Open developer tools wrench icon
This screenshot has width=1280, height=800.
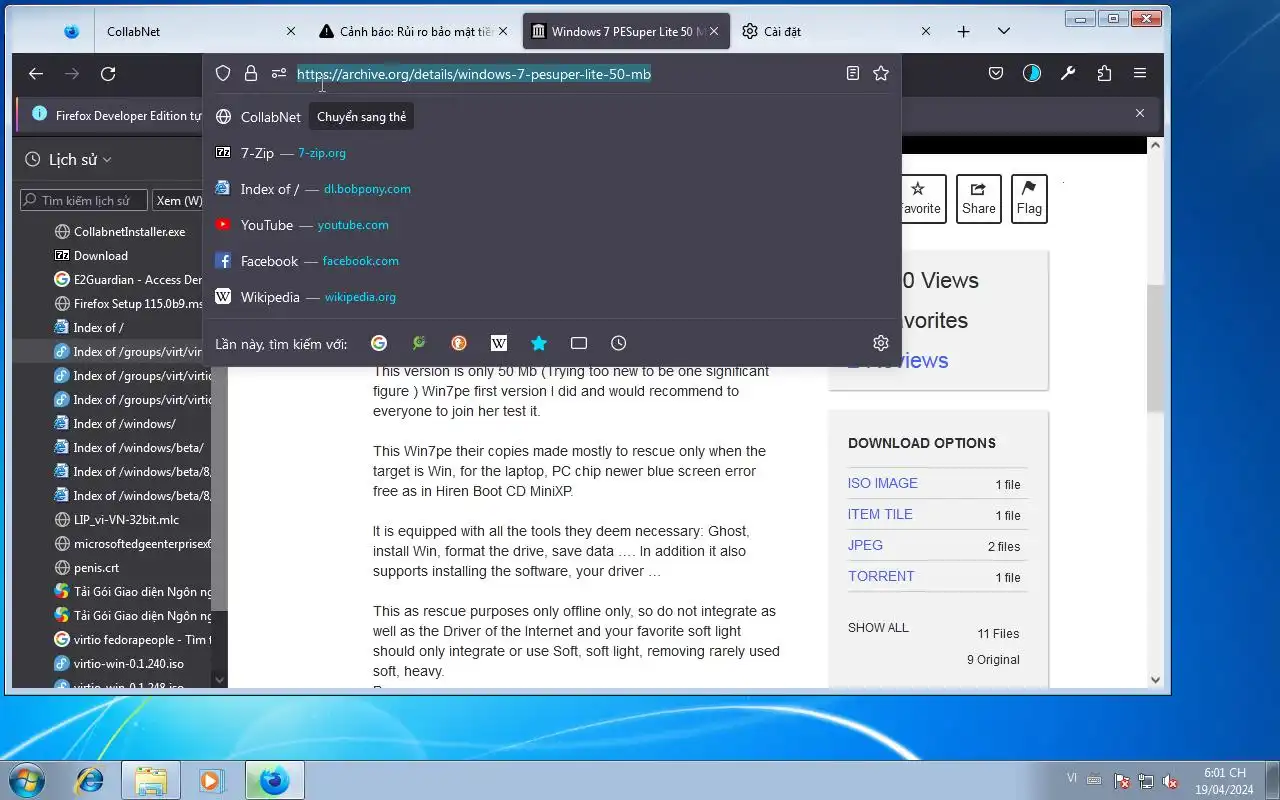click(x=1068, y=73)
